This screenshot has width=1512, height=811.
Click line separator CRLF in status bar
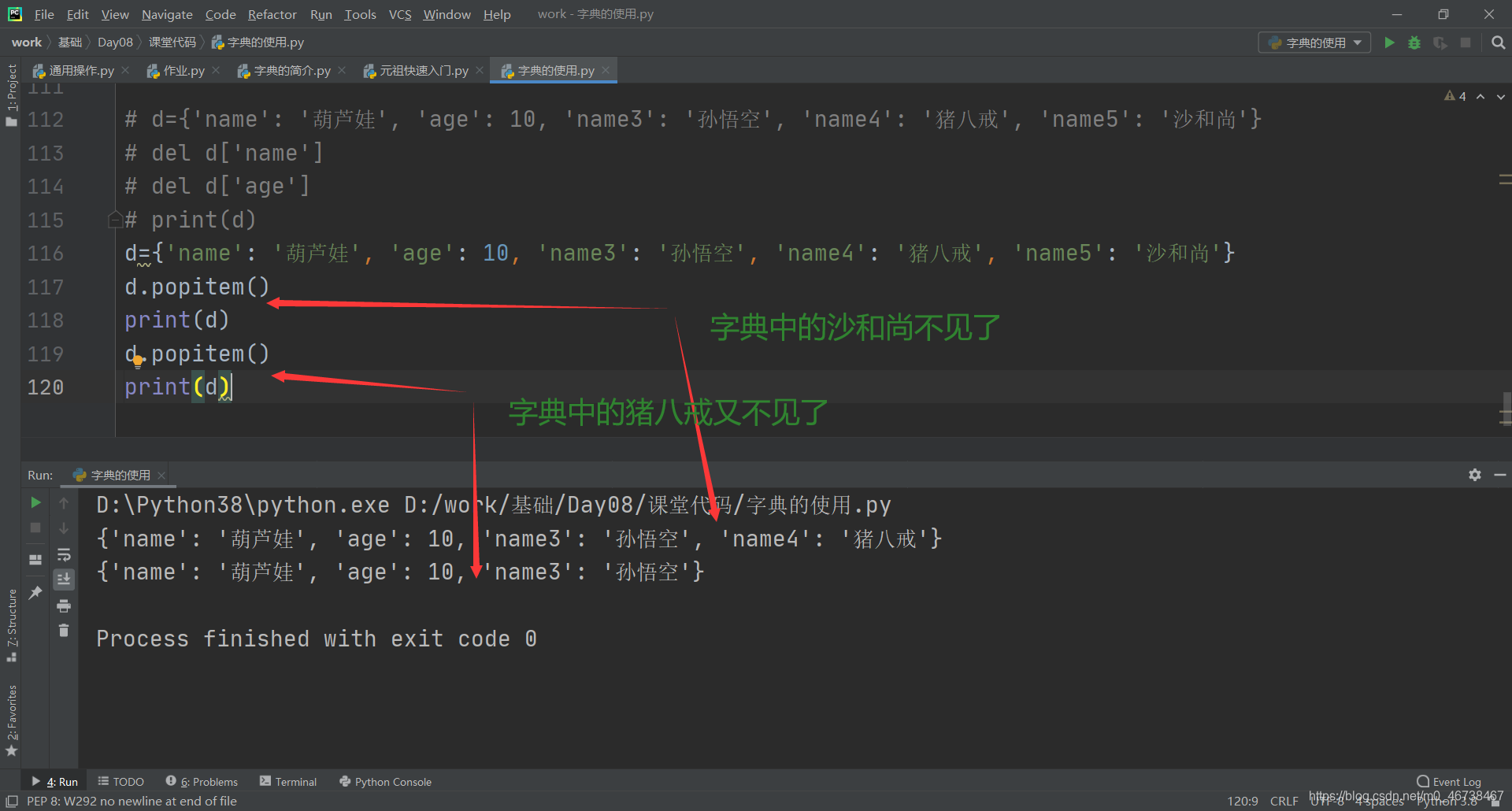point(1284,802)
